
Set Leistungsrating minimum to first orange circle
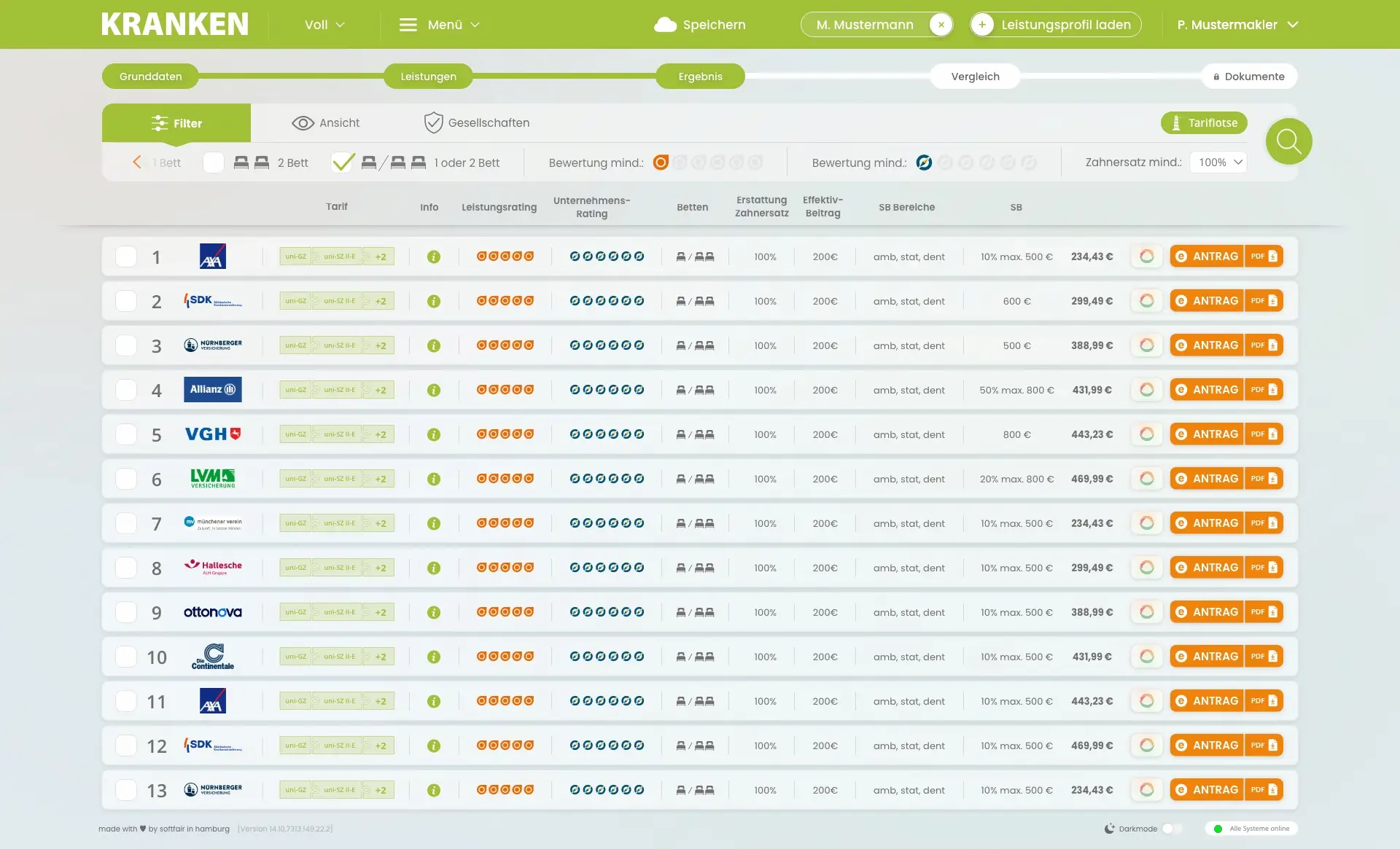point(661,163)
